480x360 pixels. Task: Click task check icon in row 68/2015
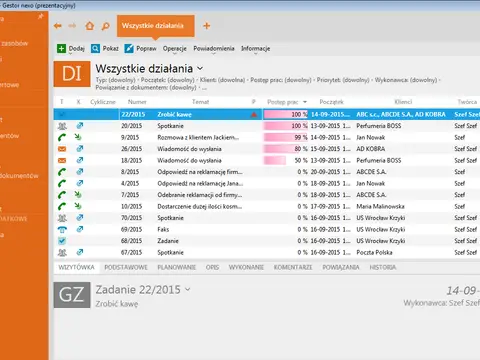[x=62, y=241]
